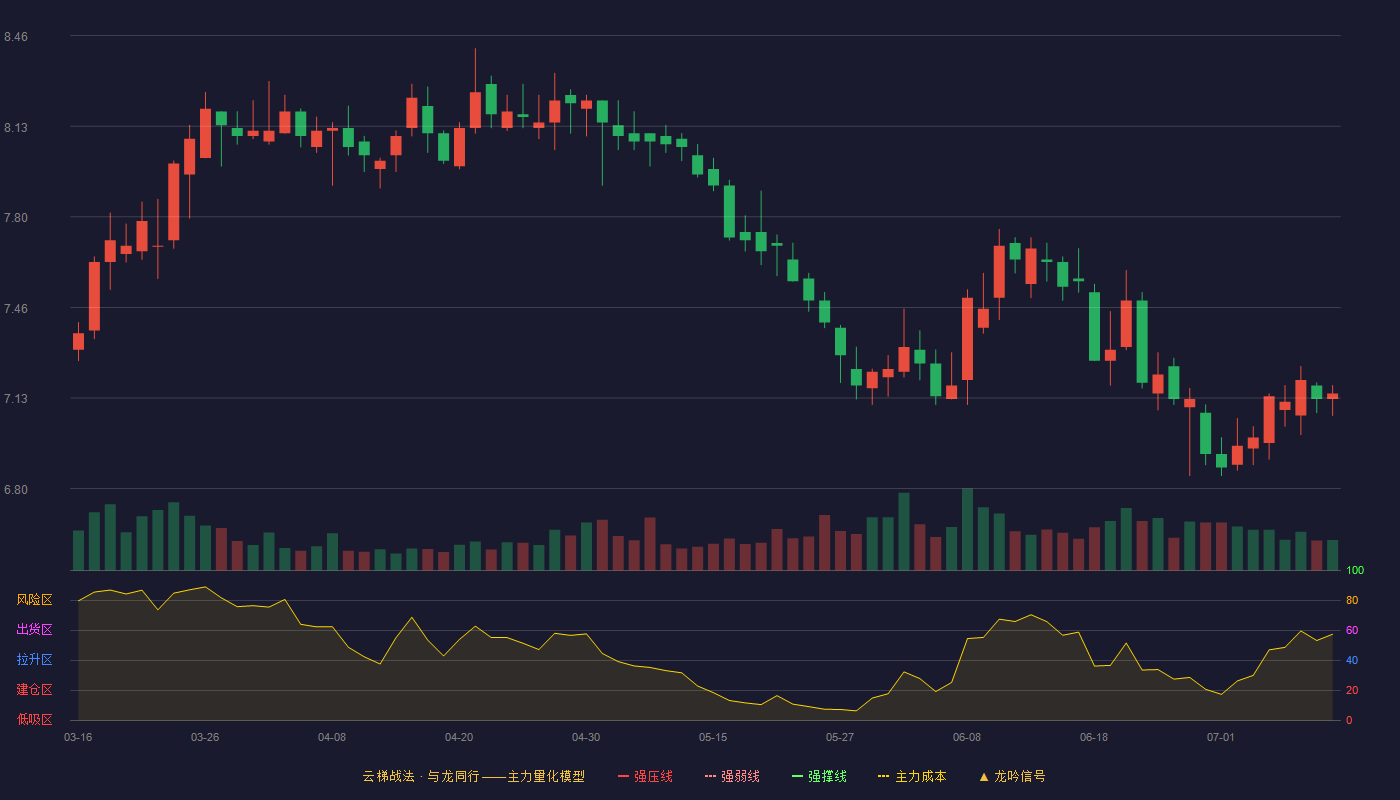The width and height of the screenshot is (1400, 800).
Task: Click the yellow 主力成本 legend marker
Action: (x=883, y=776)
